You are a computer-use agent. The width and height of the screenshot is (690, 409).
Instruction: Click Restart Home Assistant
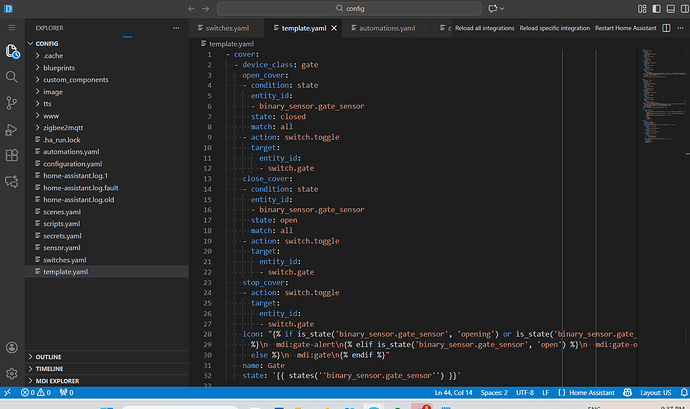coord(625,28)
